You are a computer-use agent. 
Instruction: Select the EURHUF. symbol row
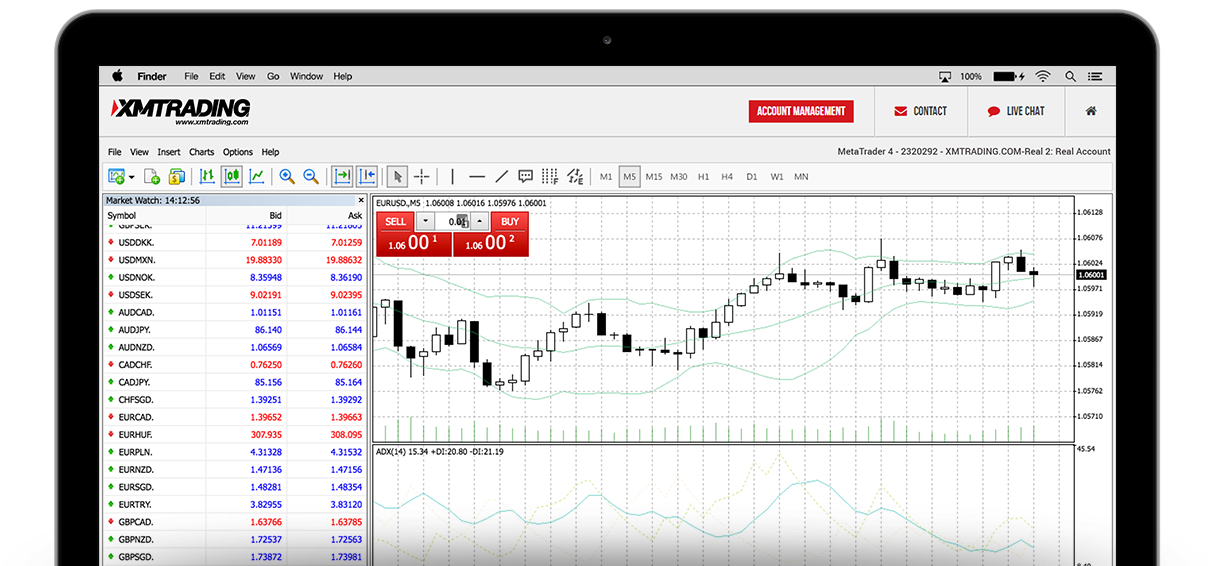[235, 435]
